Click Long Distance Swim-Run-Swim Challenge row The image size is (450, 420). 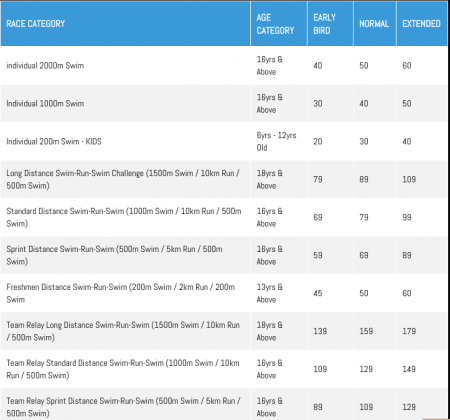coord(224,179)
